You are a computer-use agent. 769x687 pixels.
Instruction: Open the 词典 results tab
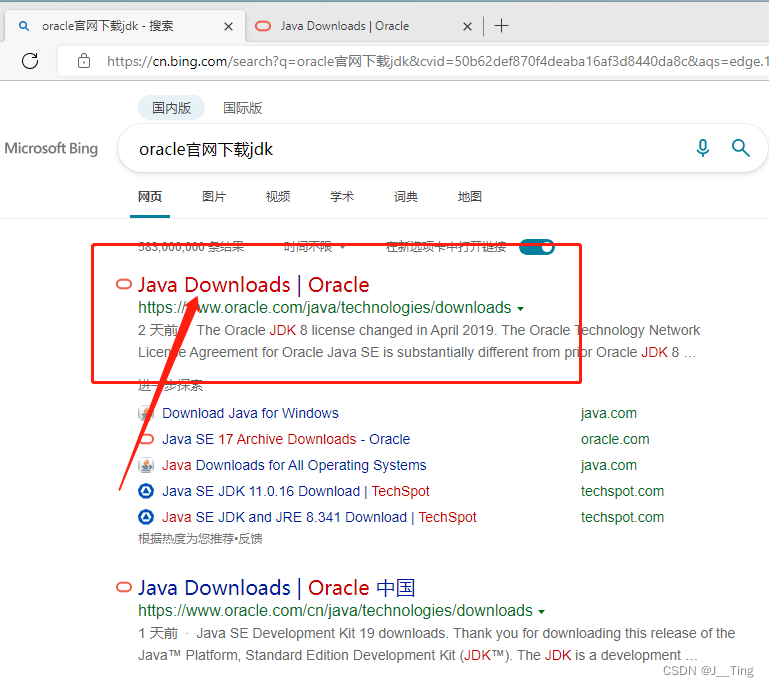[x=406, y=197]
